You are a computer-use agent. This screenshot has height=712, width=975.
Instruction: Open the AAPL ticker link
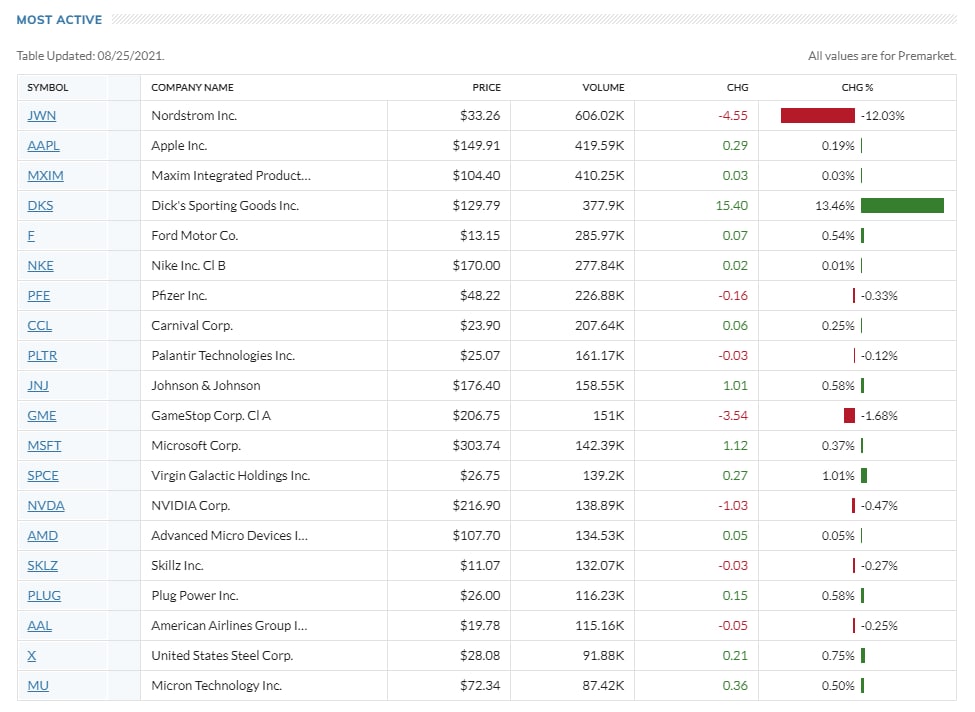(x=44, y=146)
